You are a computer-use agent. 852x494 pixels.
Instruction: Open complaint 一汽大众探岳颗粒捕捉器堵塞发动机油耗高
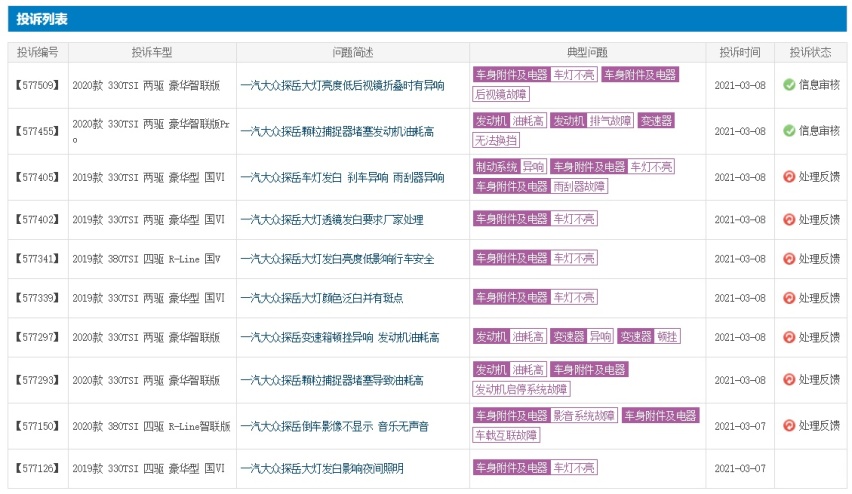point(337,132)
